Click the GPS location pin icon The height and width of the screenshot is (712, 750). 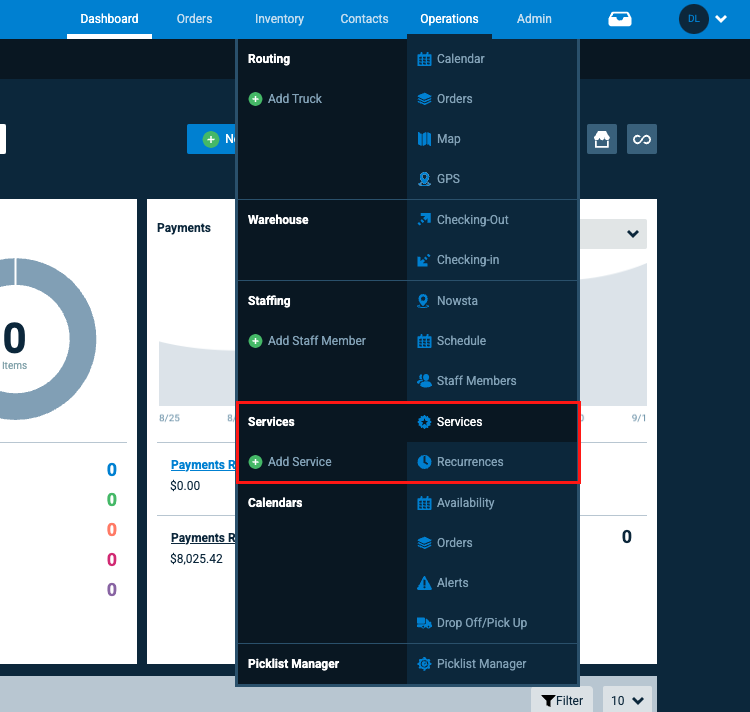[424, 179]
